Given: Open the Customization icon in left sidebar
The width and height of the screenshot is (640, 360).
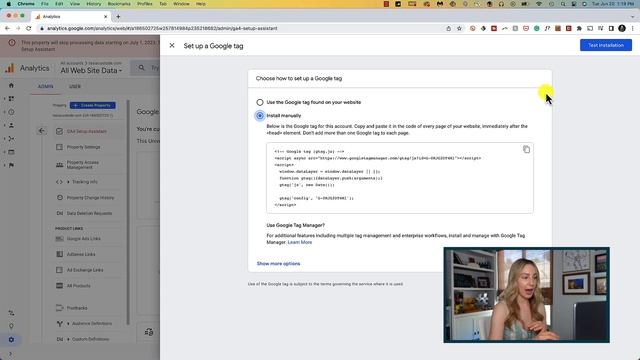Looking at the screenshot, I should [x=11, y=98].
